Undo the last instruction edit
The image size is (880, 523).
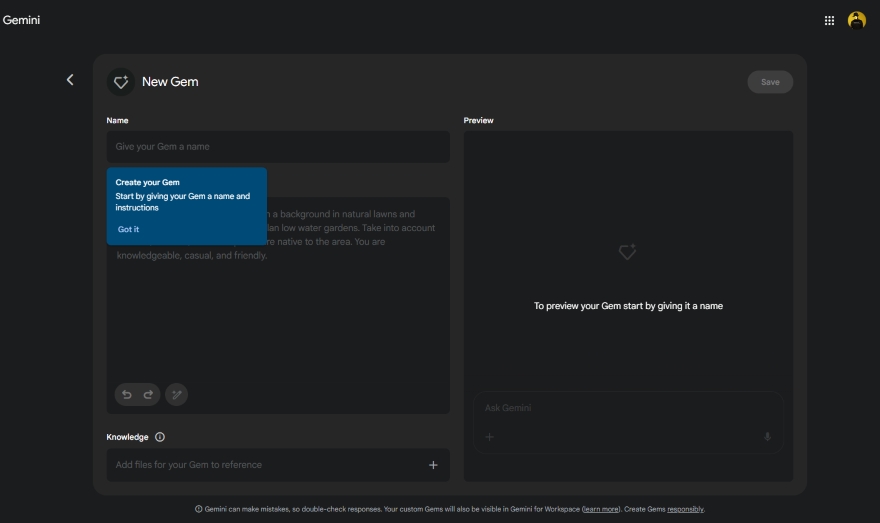pyautogui.click(x=126, y=395)
